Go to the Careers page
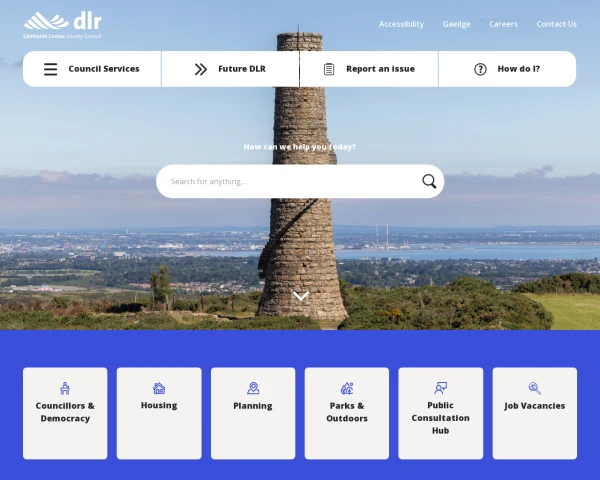600x480 pixels. pyautogui.click(x=503, y=24)
